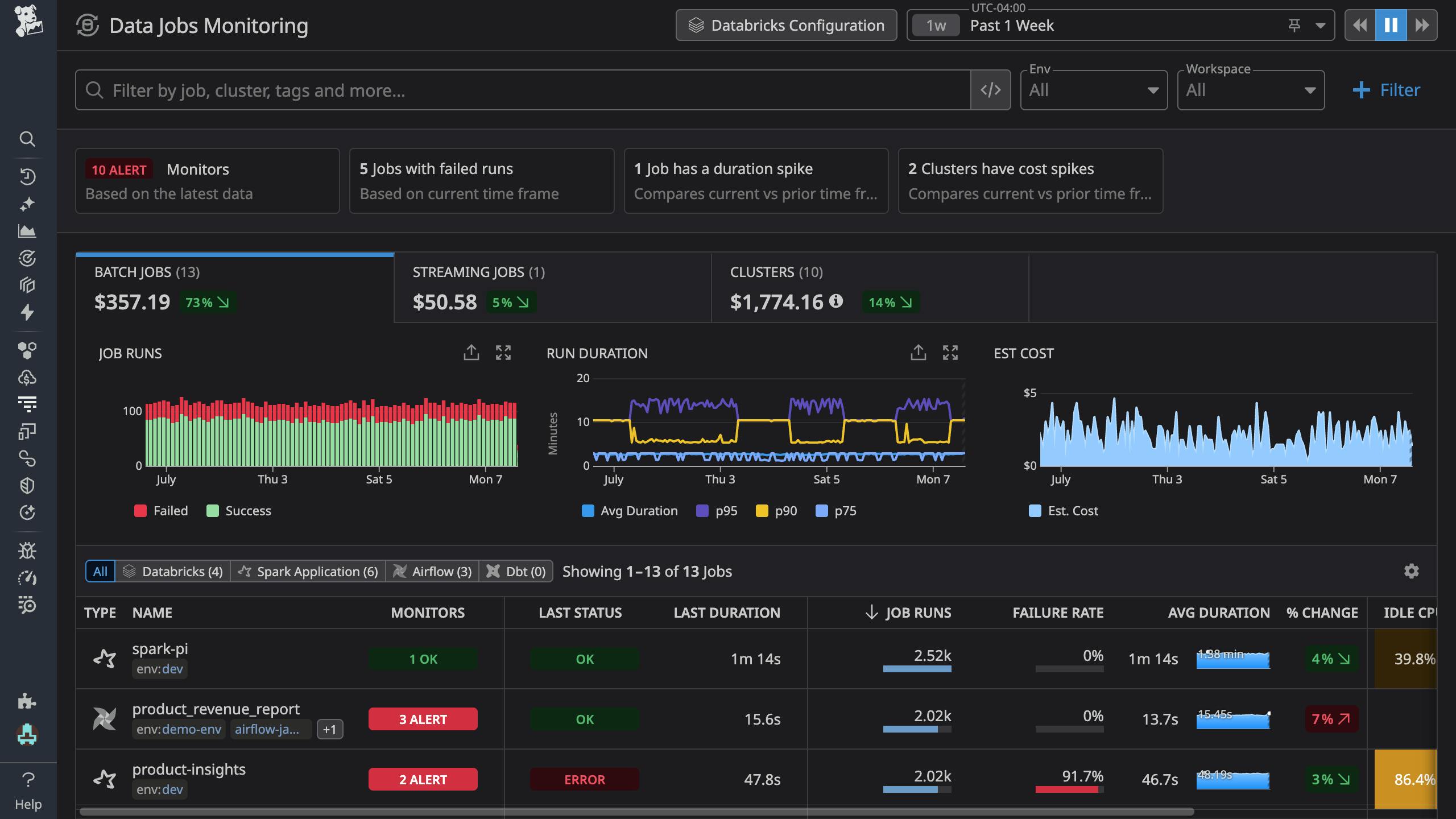Open the Env filter dropdown
This screenshot has height=819, width=1456.
[1092, 89]
